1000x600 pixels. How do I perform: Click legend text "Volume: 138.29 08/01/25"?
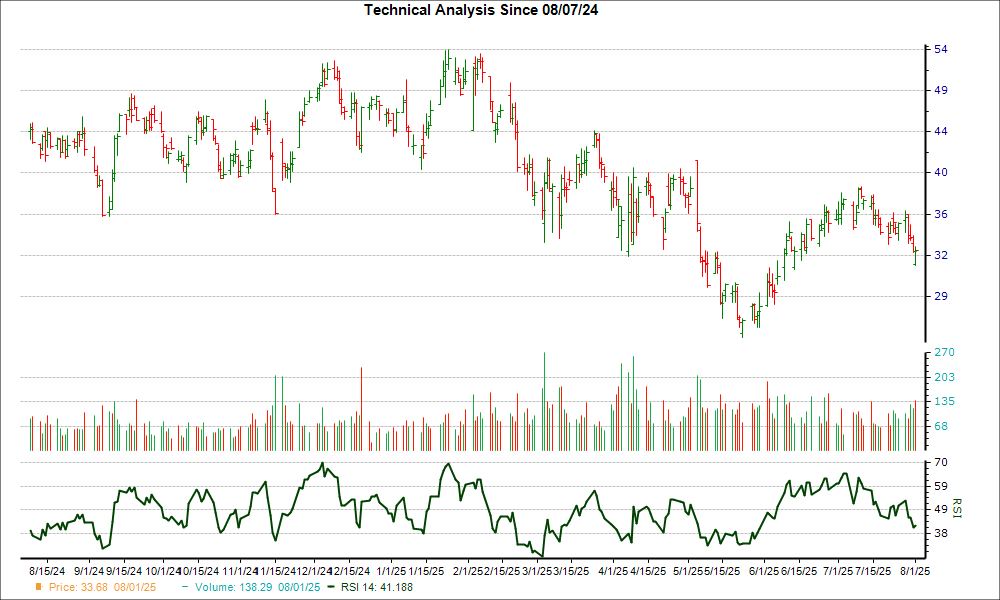[x=258, y=587]
